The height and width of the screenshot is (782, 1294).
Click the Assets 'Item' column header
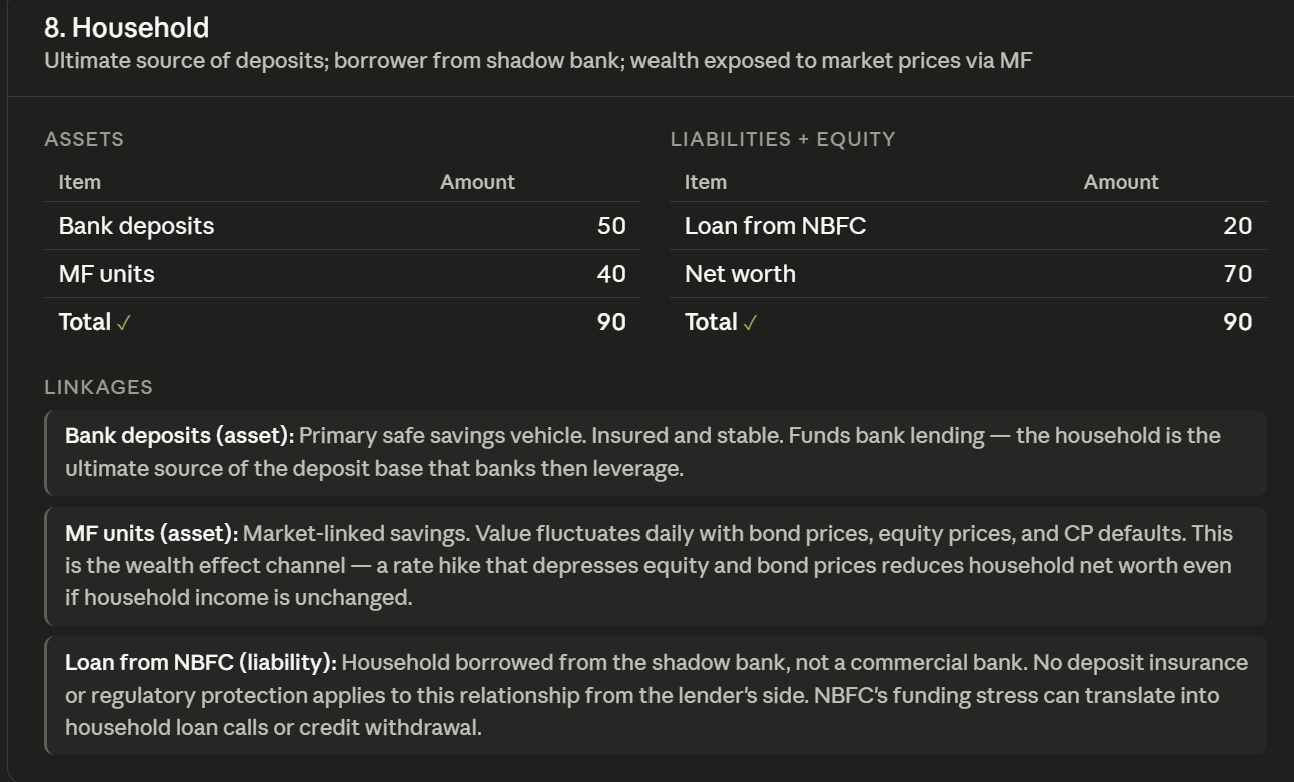80,182
